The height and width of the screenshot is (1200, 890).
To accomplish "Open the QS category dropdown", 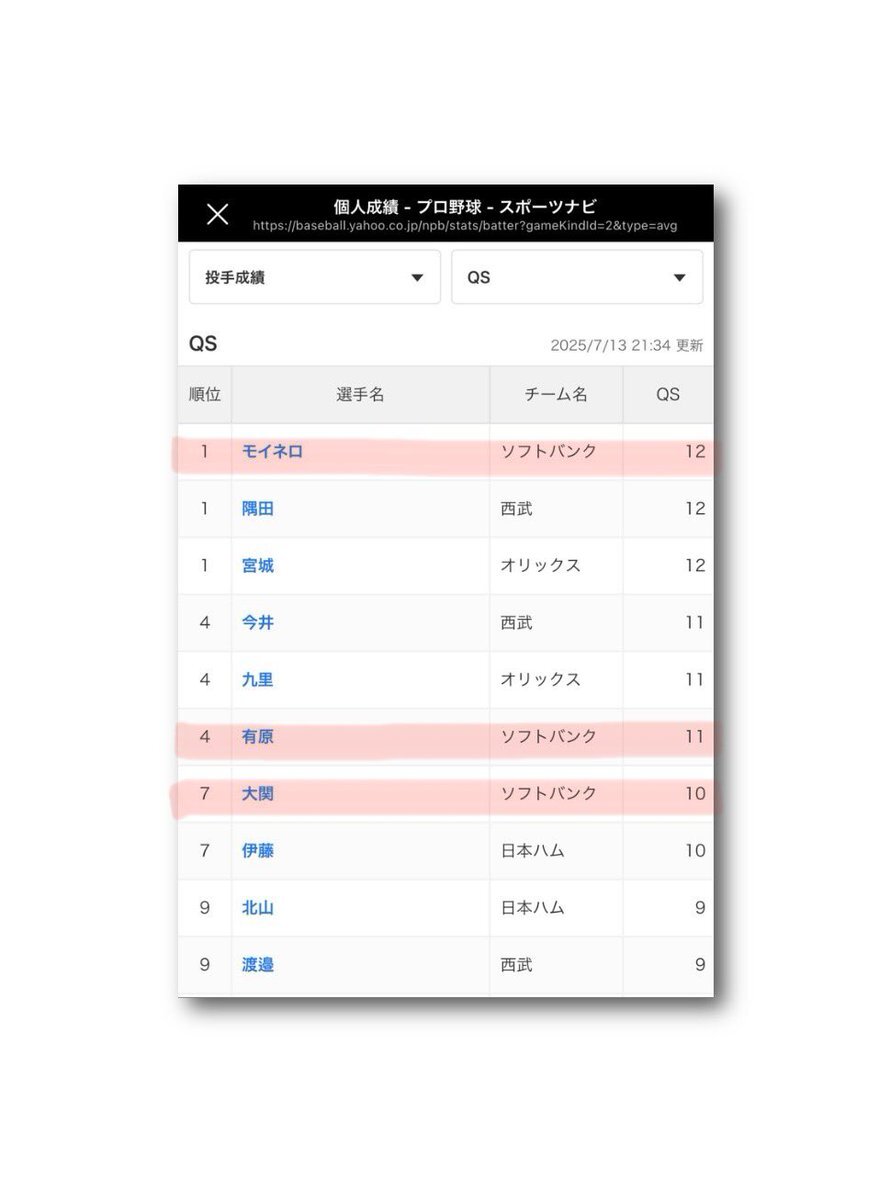I will pos(577,277).
